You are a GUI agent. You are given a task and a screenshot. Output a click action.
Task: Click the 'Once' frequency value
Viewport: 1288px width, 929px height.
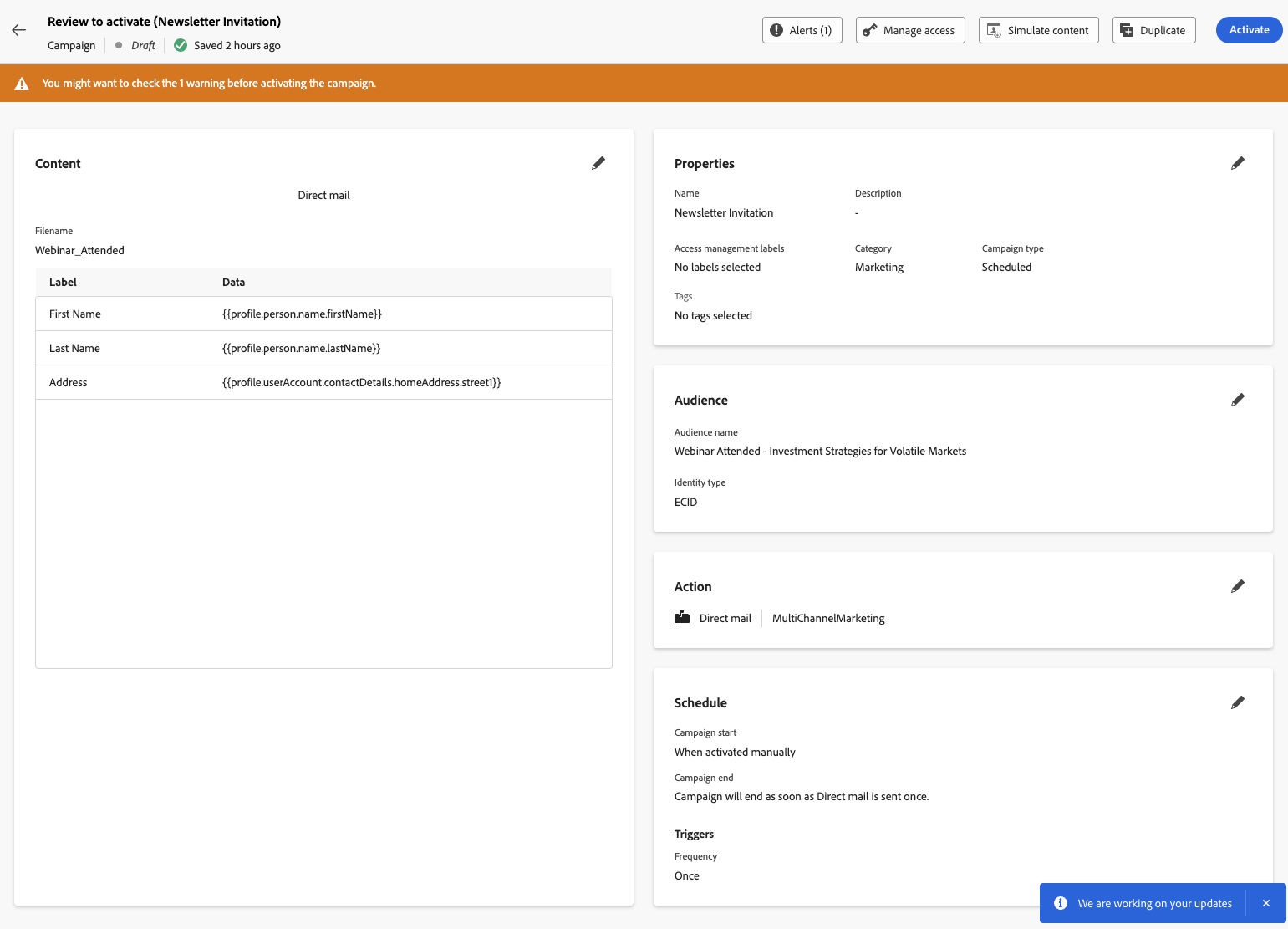pyautogui.click(x=687, y=875)
